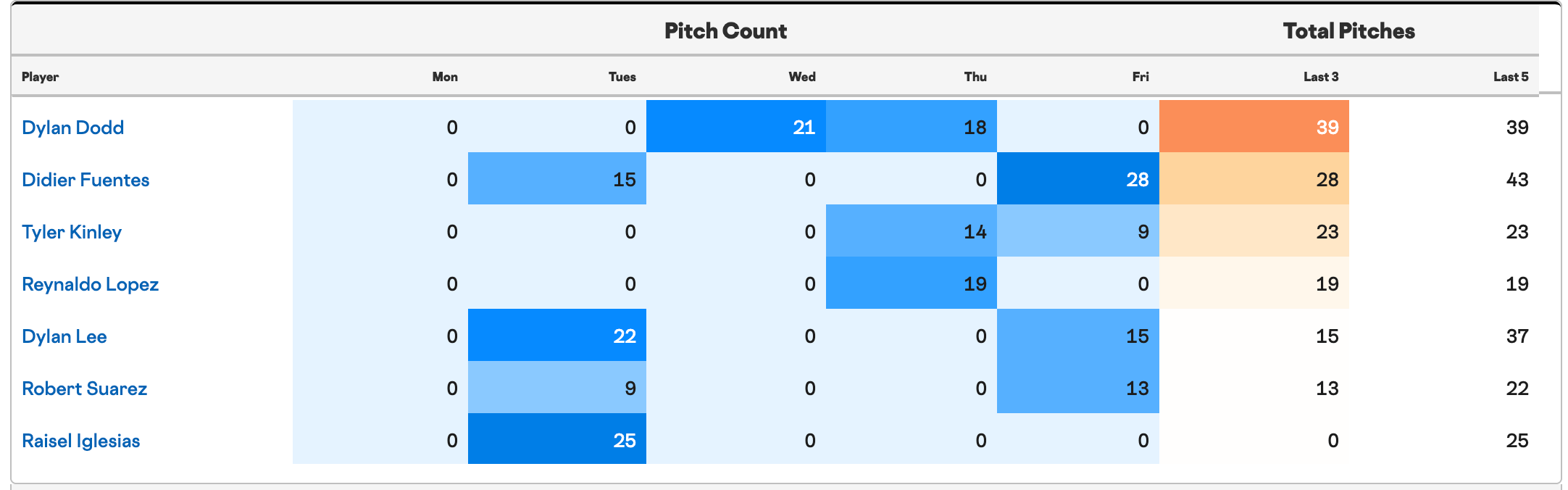
Task: Select the Tues column header
Action: click(622, 77)
